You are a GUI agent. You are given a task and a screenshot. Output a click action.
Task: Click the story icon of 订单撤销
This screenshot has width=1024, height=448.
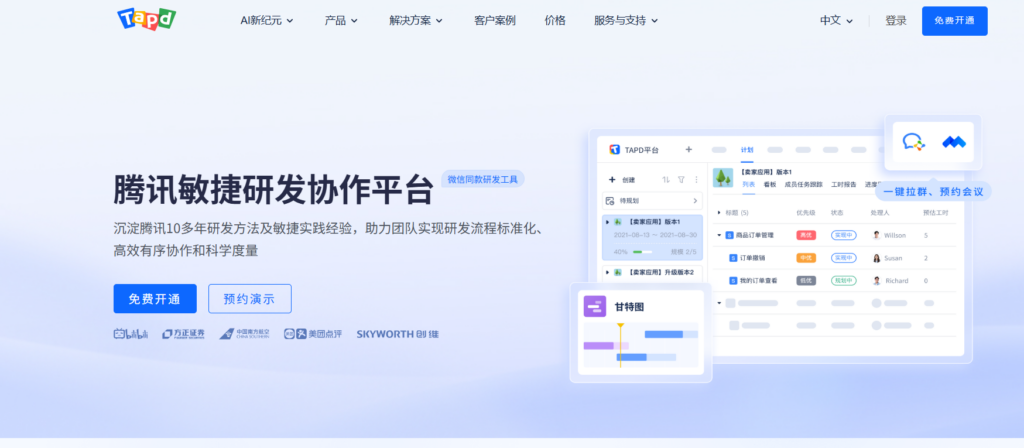pyautogui.click(x=733, y=258)
